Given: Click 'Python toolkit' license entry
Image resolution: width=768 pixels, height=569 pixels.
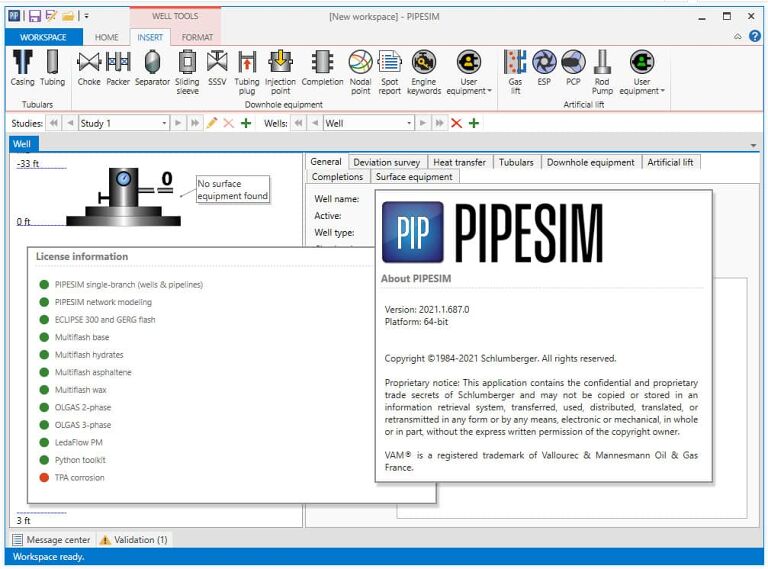Looking at the screenshot, I should (80, 460).
